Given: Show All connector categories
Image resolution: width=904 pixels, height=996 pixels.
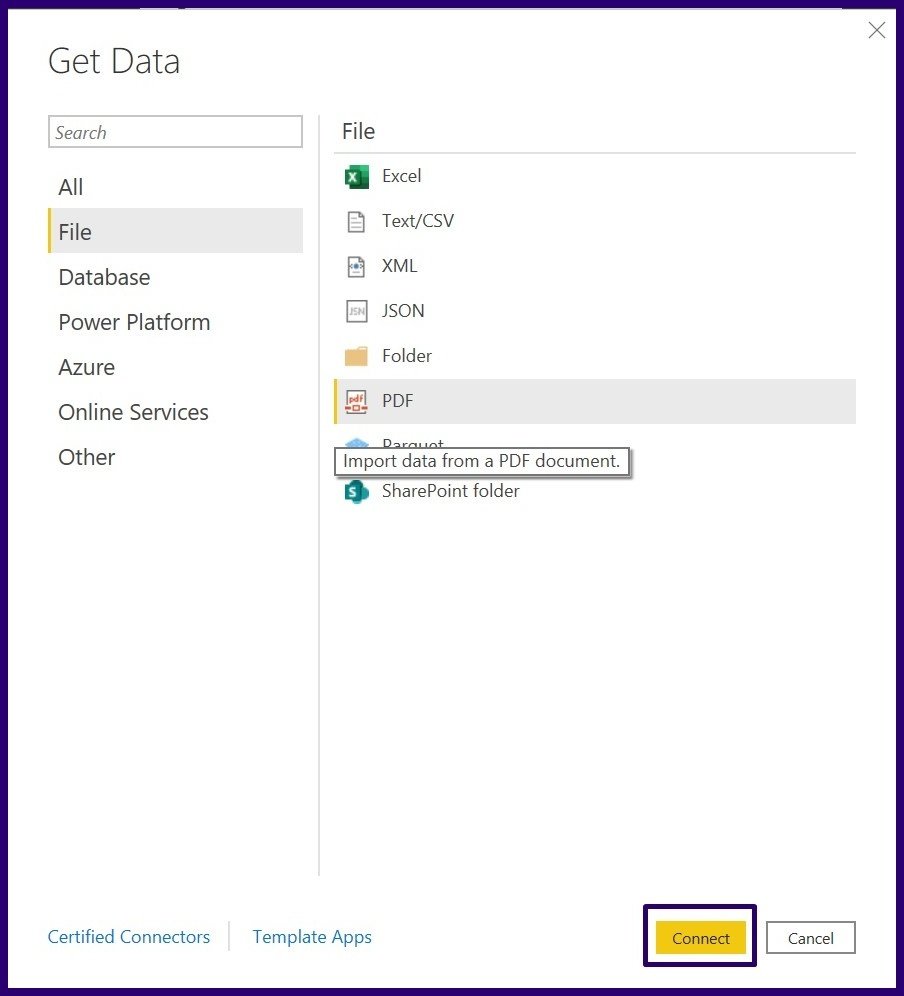Looking at the screenshot, I should (x=71, y=187).
